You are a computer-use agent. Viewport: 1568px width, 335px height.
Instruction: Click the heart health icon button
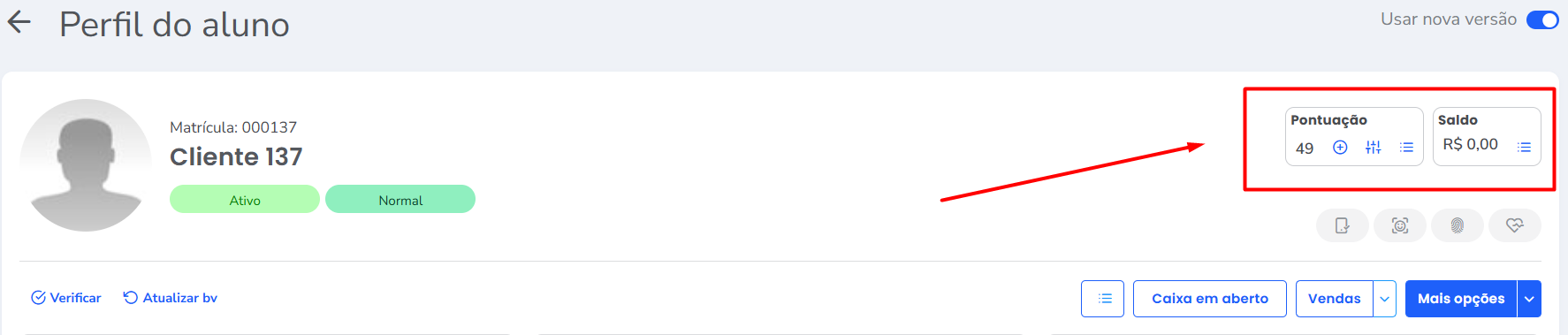(1515, 225)
